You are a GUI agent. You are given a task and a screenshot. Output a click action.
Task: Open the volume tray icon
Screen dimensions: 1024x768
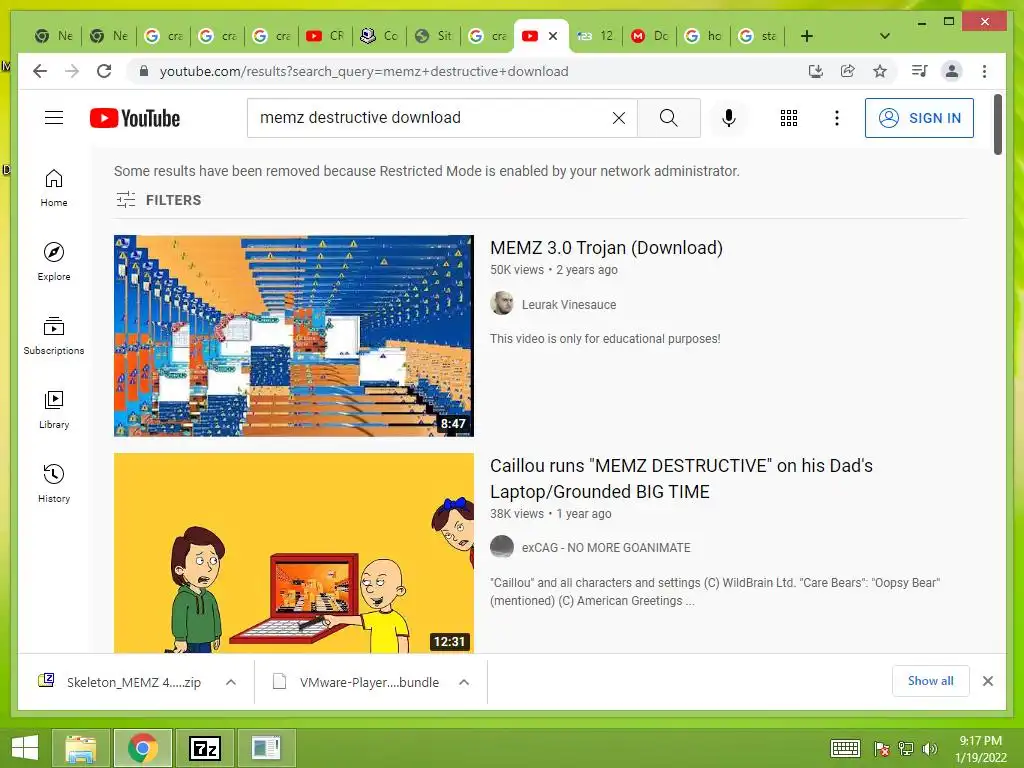(930, 748)
